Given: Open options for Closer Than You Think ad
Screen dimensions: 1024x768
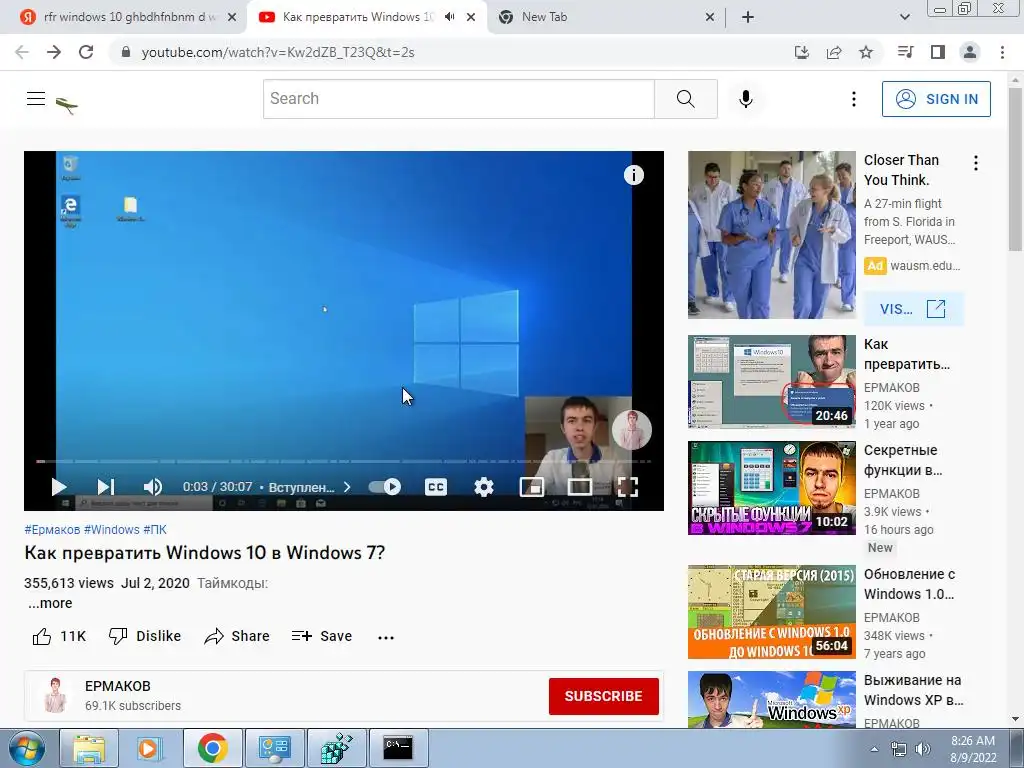Looking at the screenshot, I should 976,163.
